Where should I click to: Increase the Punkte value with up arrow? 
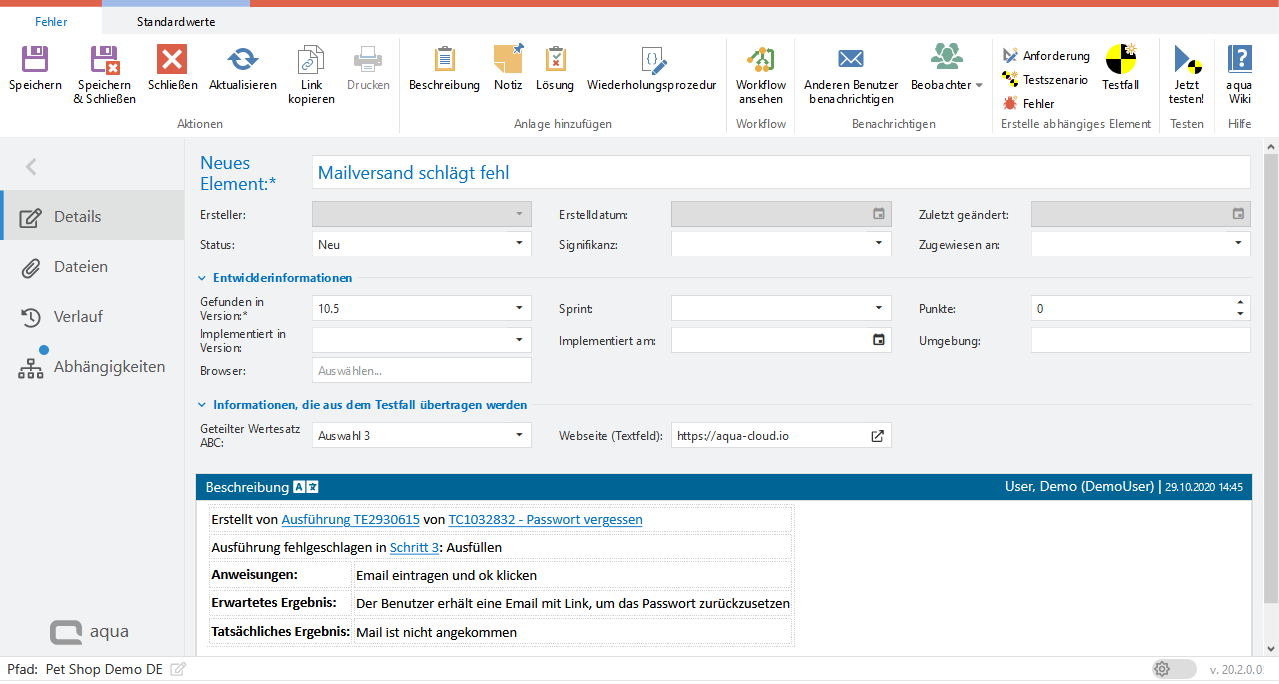(x=1240, y=304)
